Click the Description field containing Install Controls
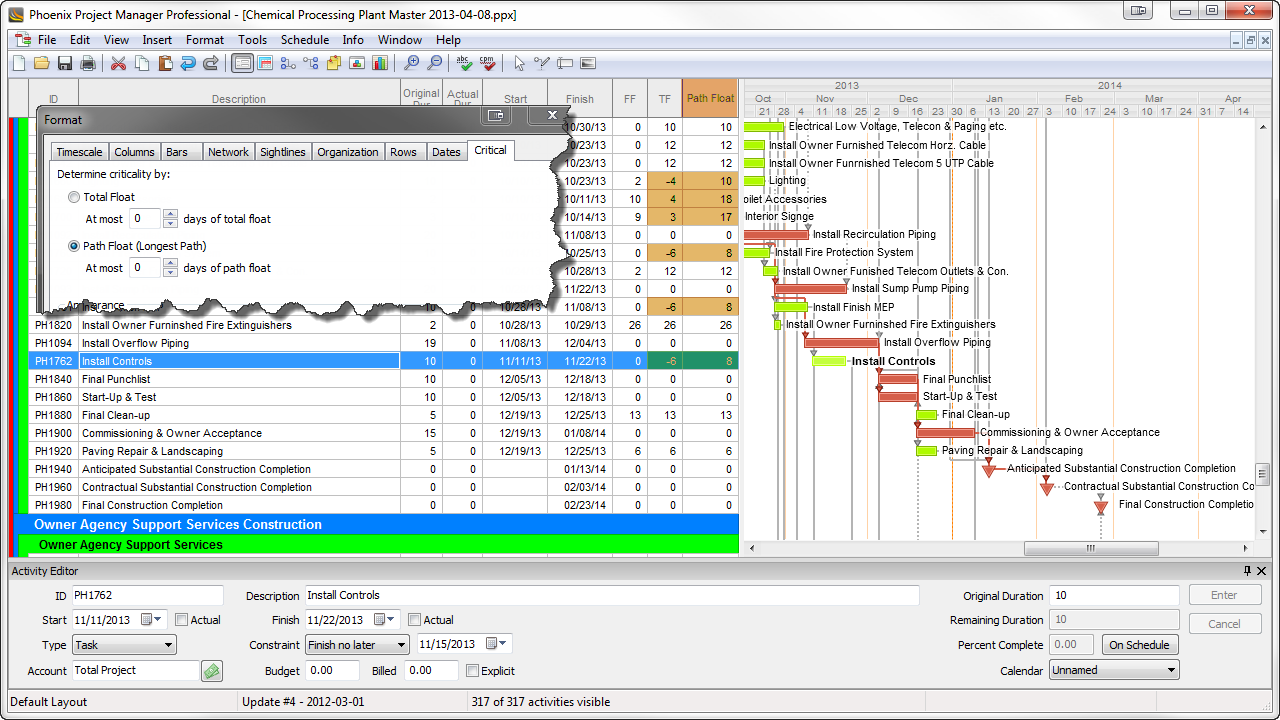The width and height of the screenshot is (1280, 720). (611, 595)
